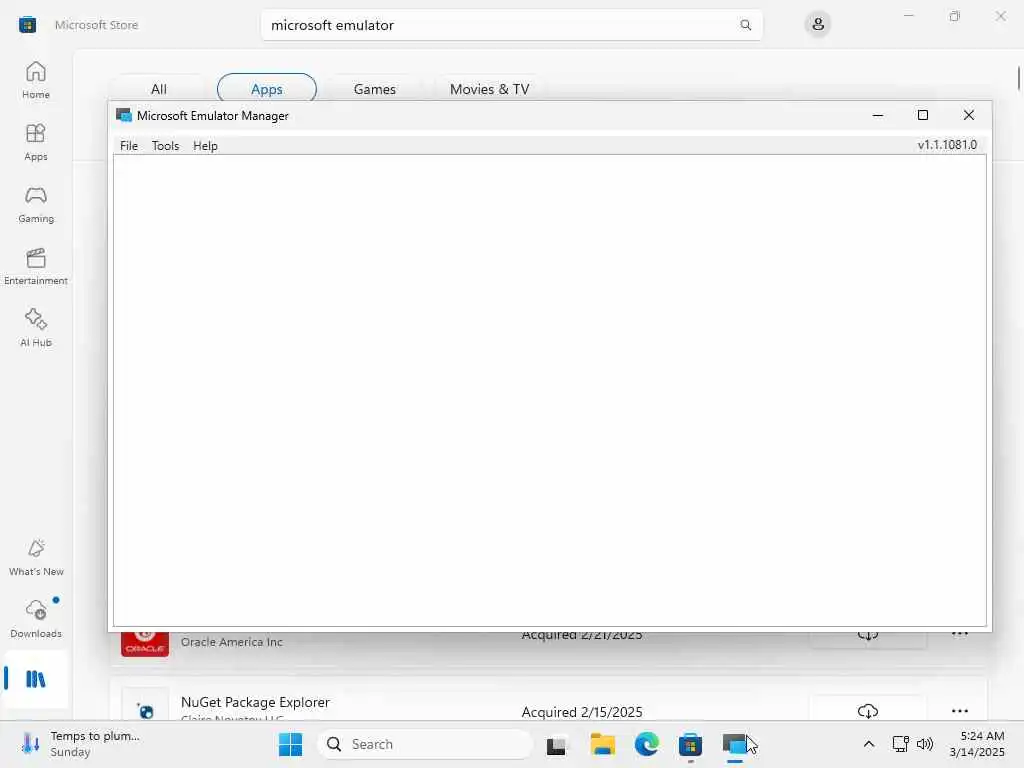Click the network icon in system tray
The image size is (1024, 768).
tap(901, 744)
